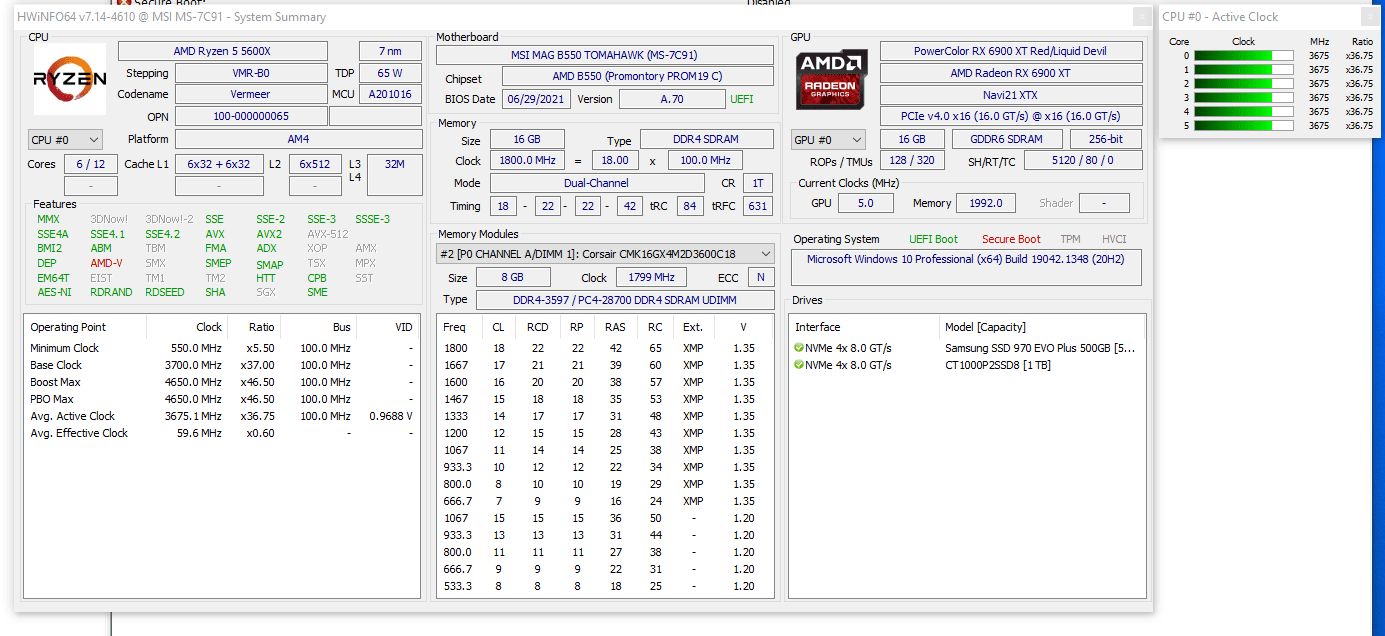Image resolution: width=1385 pixels, height=636 pixels.
Task: Select the CT1000P2SSD8 [1 TB] drive row
Action: 967,365
